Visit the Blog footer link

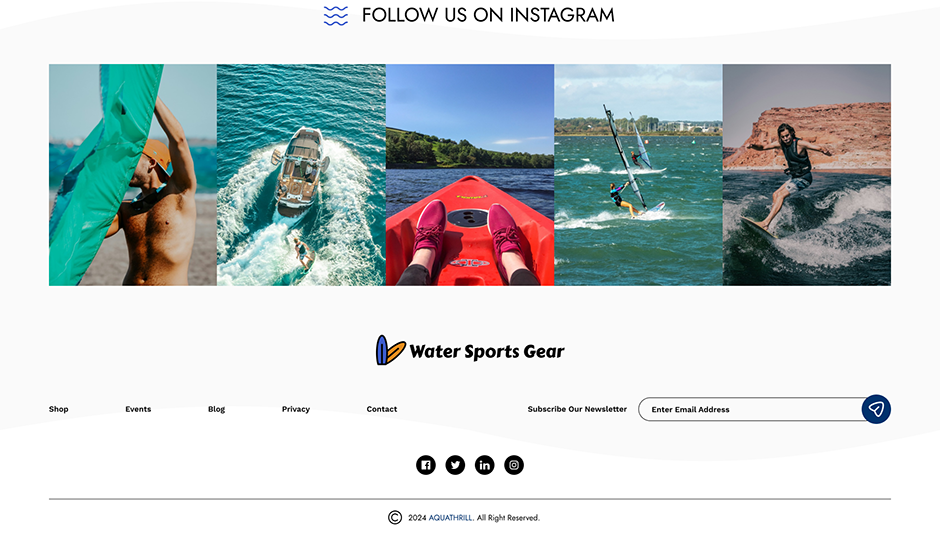[216, 409]
